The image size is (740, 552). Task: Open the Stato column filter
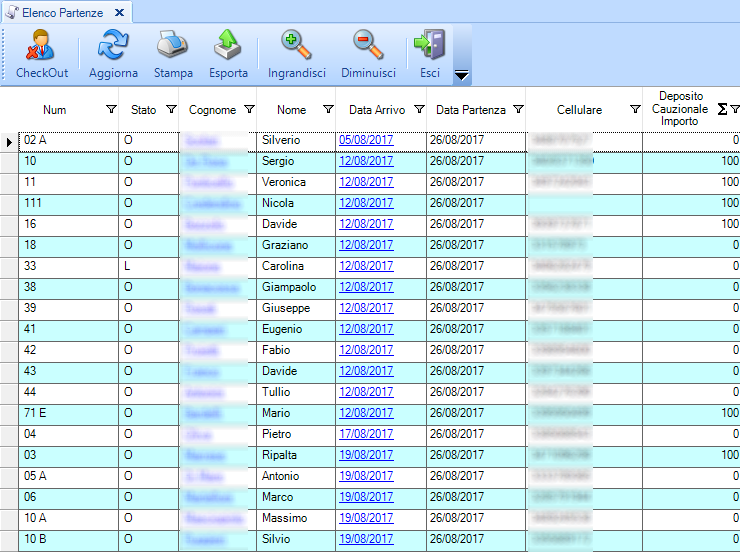(171, 110)
